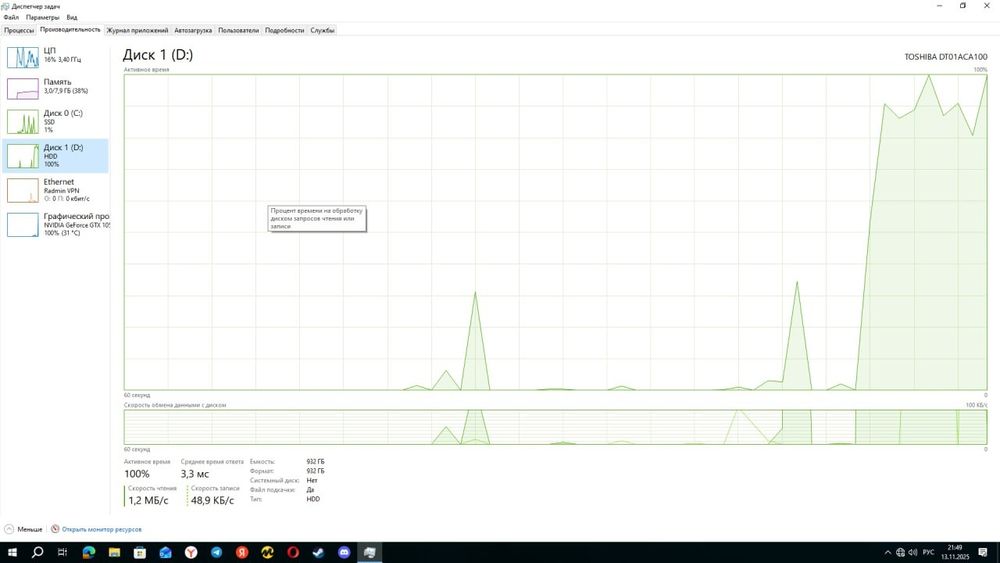
Task: Click the 3,3 мс response time value
Action: [x=195, y=474]
